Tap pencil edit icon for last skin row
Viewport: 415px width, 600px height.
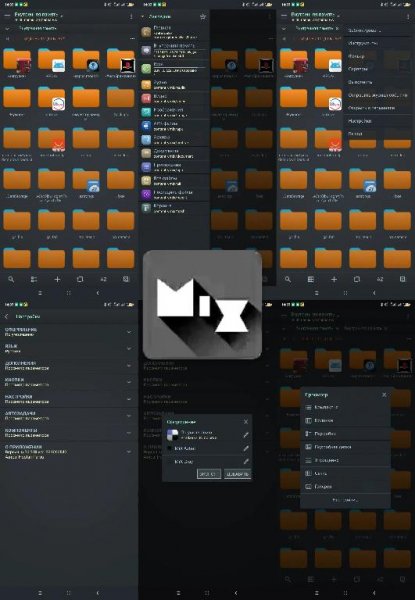pyautogui.click(x=246, y=461)
